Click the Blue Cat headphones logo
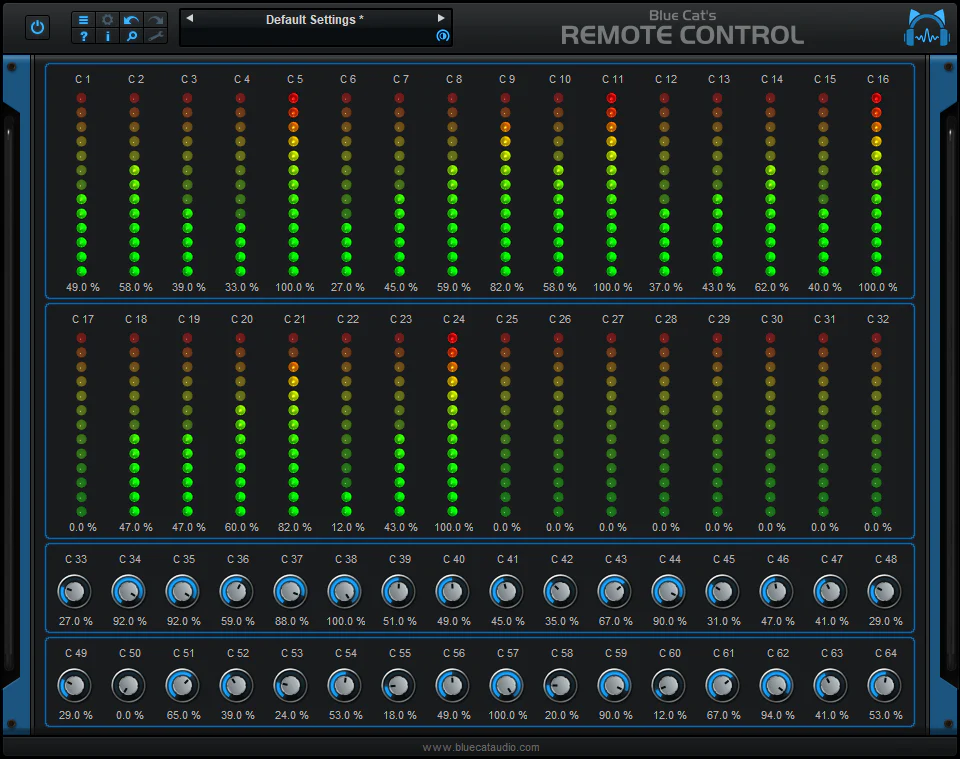The width and height of the screenshot is (960, 759). point(927,28)
